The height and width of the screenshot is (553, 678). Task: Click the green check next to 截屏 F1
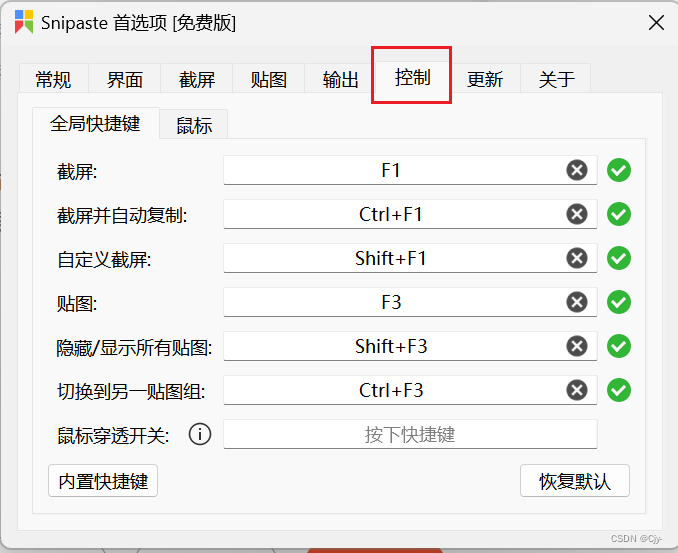click(619, 170)
